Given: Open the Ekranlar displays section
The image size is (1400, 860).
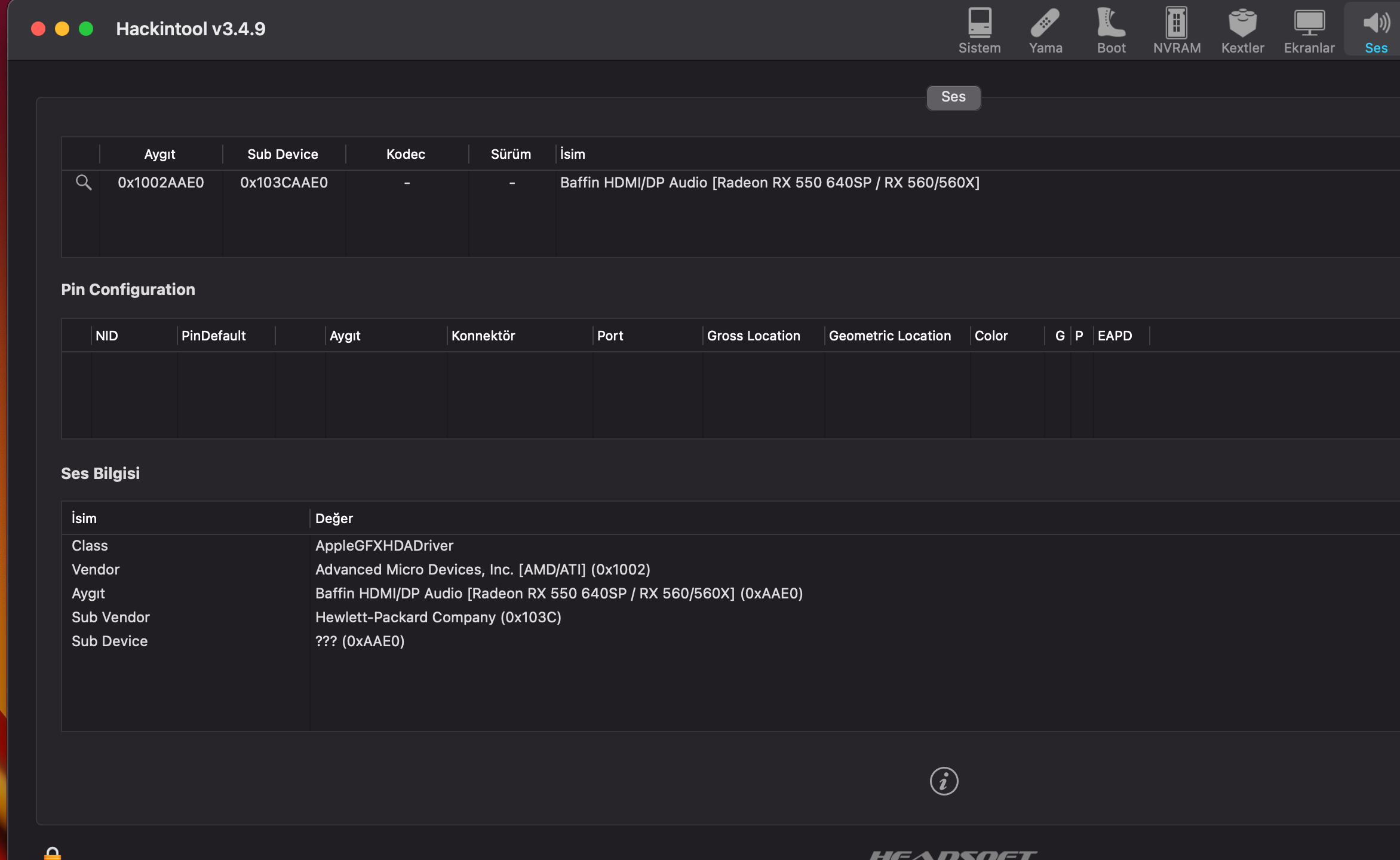Looking at the screenshot, I should 1309,31.
